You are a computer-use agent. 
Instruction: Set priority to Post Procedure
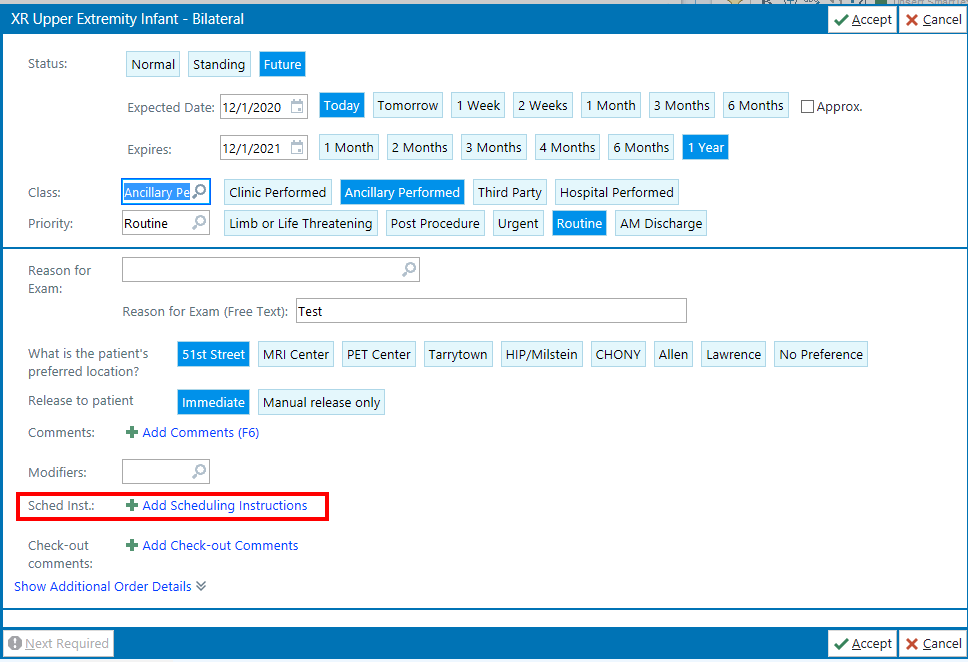pyautogui.click(x=435, y=223)
